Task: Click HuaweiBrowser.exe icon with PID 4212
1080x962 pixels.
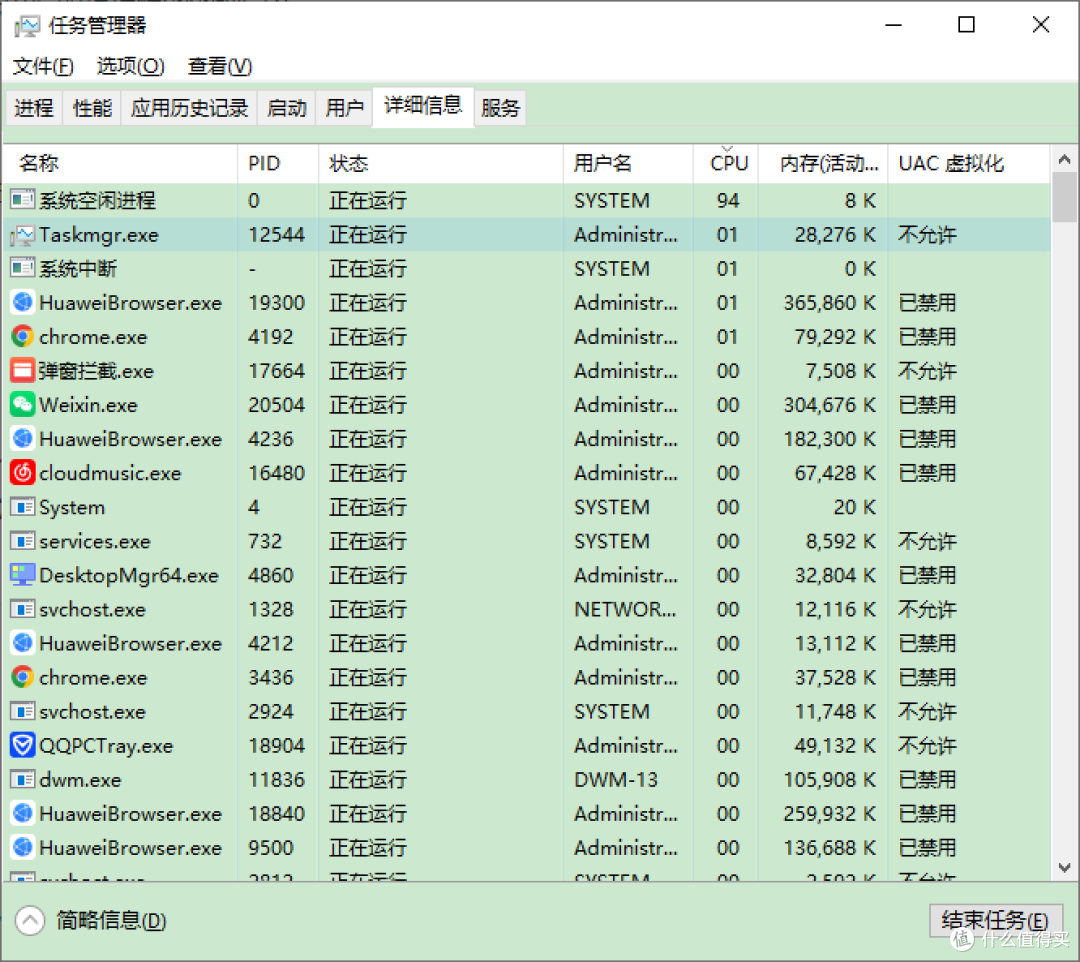Action: pyautogui.click(x=22, y=643)
